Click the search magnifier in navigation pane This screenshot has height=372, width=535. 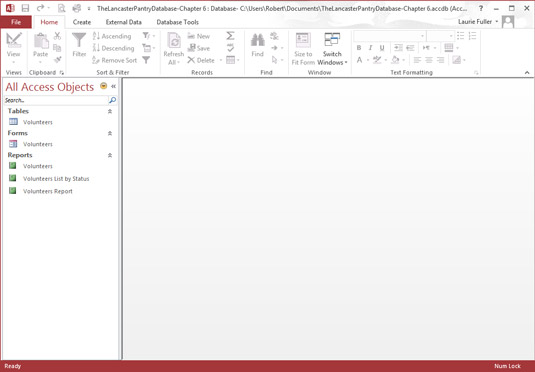click(x=112, y=100)
